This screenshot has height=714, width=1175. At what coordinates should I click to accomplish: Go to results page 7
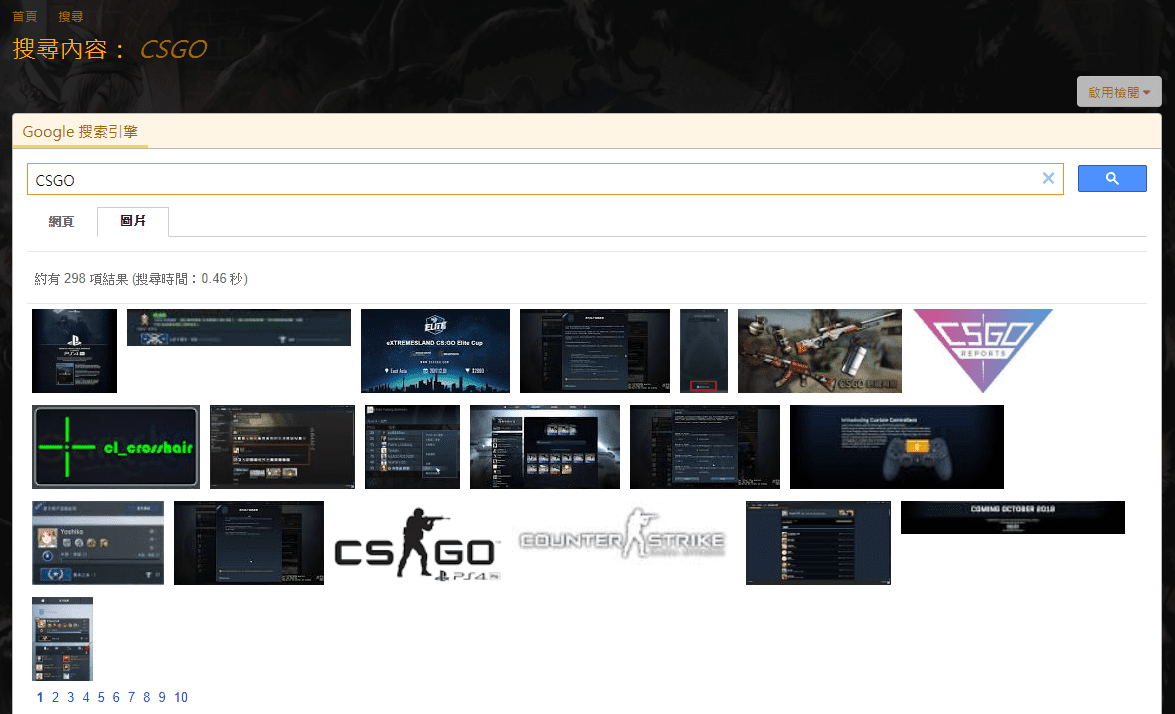click(x=131, y=698)
